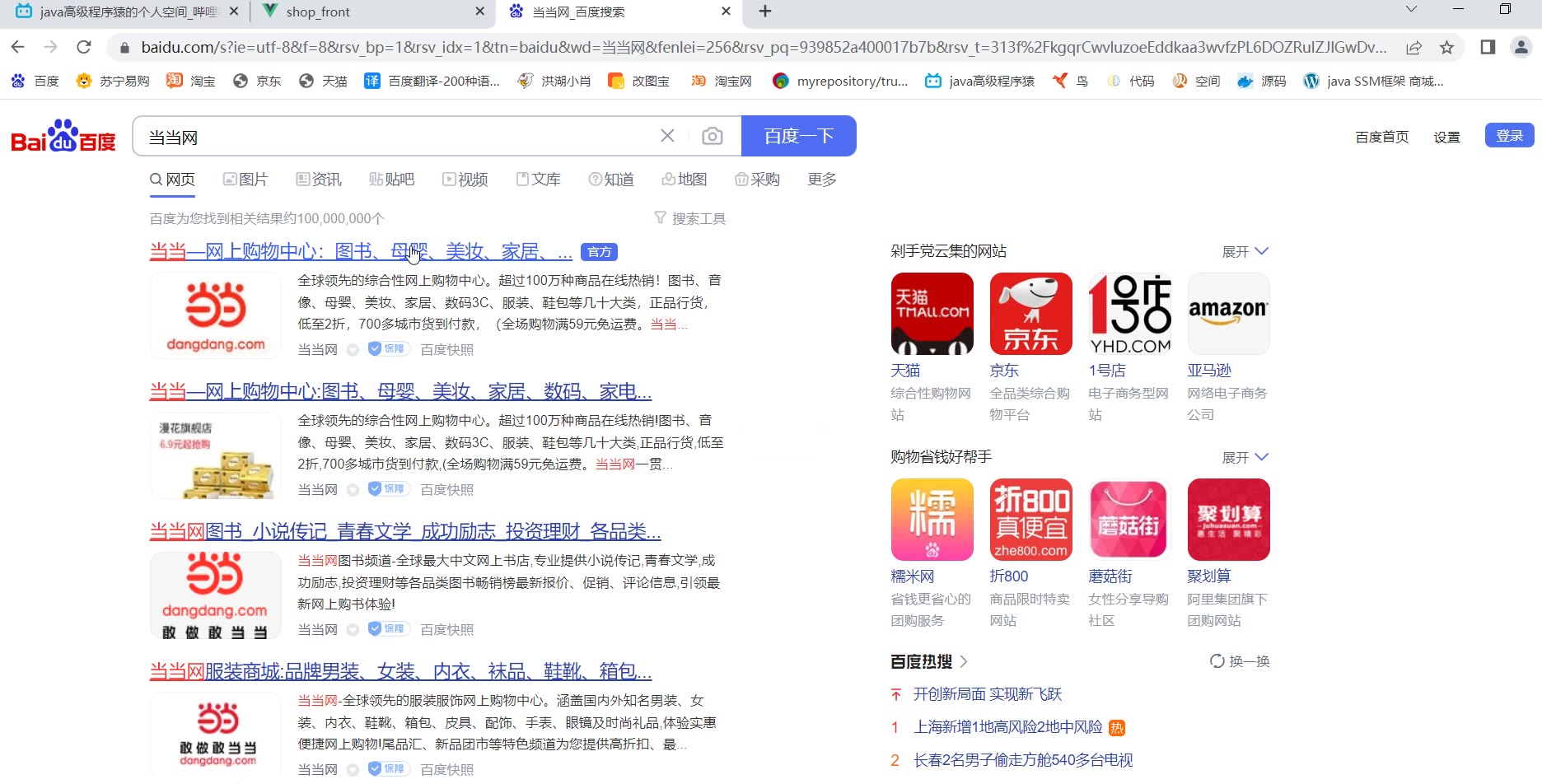The image size is (1542, 784).
Task: Switch to 贴吧 search tab
Action: tap(391, 180)
